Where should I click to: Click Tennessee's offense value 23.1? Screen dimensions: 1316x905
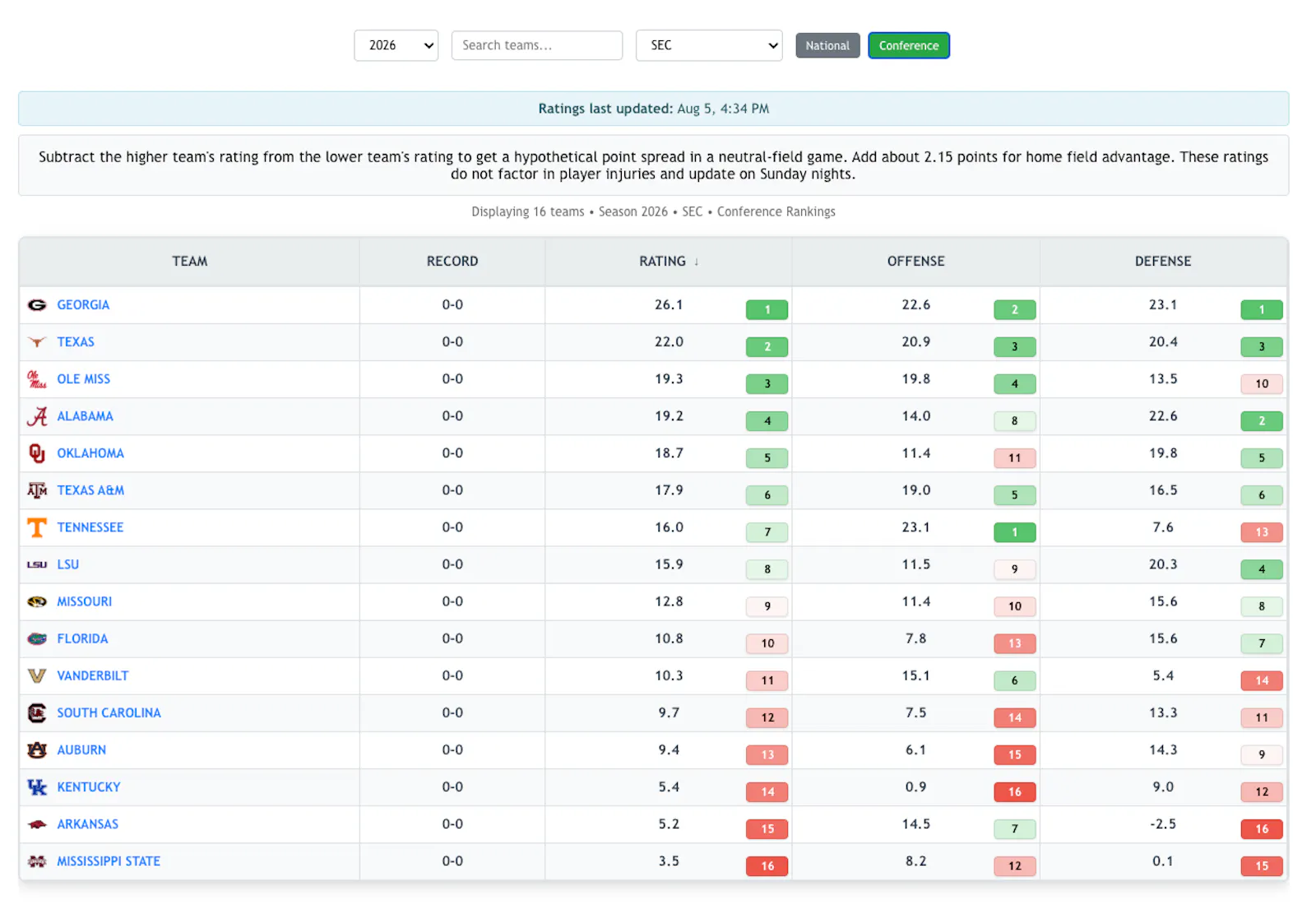click(x=916, y=527)
